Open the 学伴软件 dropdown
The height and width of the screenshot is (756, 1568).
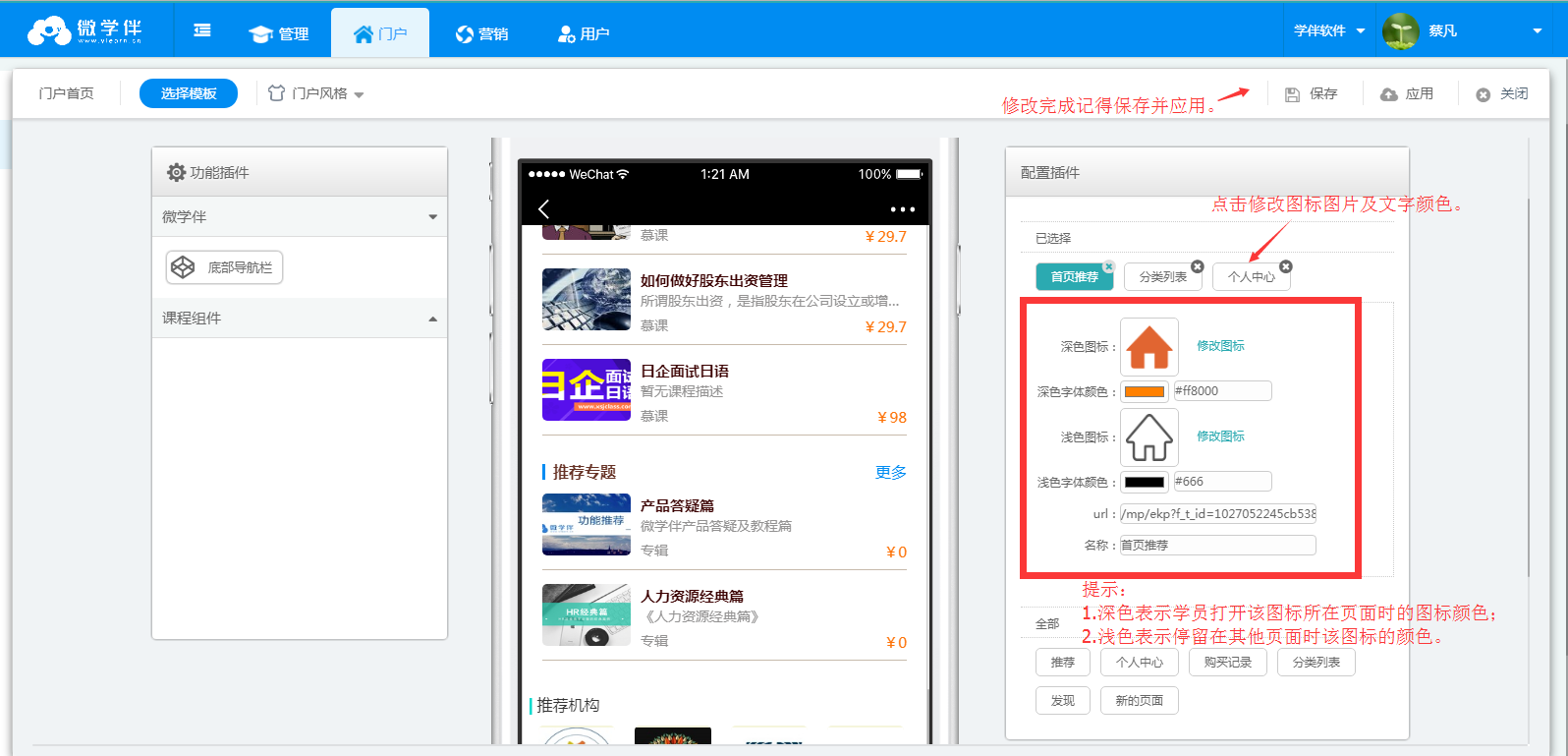(x=1329, y=30)
